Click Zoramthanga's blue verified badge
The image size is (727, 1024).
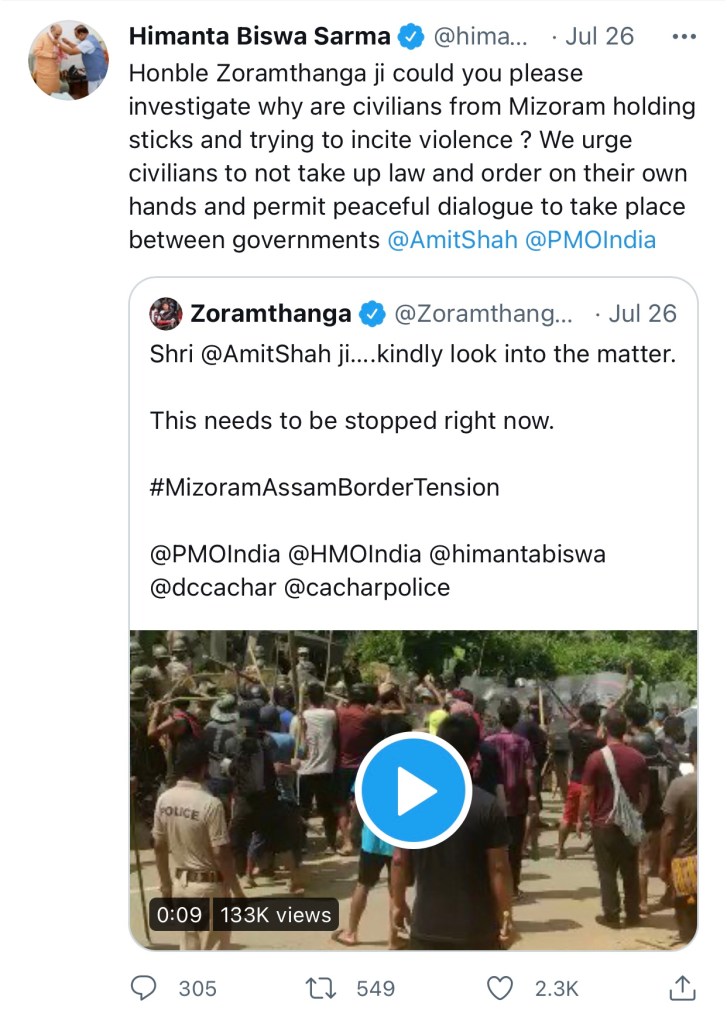pyautogui.click(x=371, y=313)
